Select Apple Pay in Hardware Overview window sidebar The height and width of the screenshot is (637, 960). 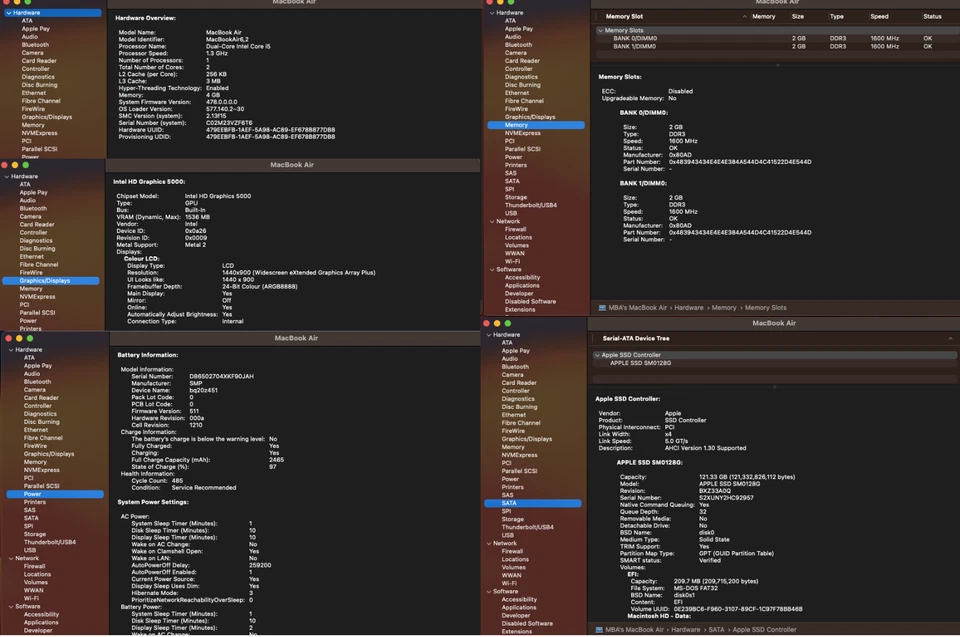(x=36, y=29)
